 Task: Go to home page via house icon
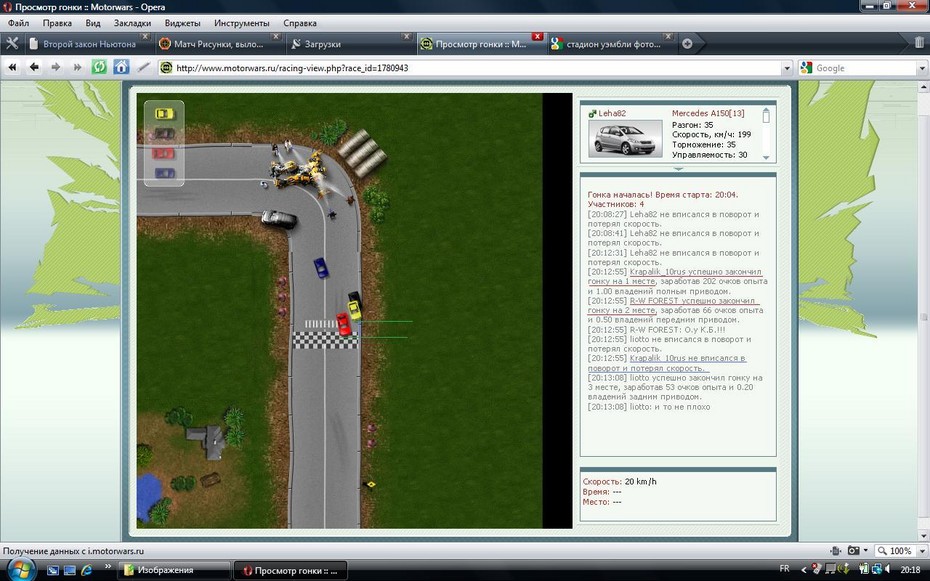[121, 67]
